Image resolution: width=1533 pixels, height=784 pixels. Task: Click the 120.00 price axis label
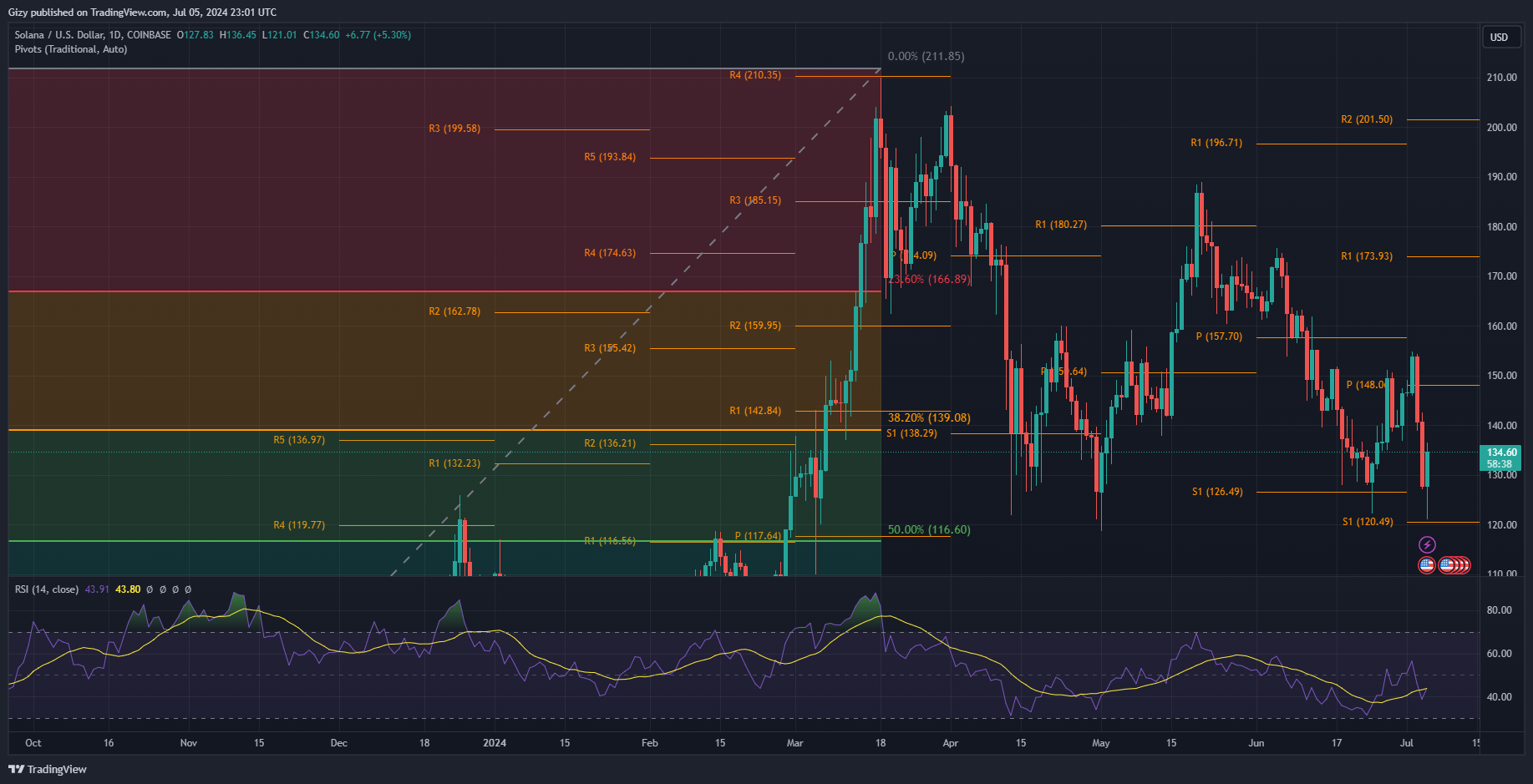coord(1501,525)
